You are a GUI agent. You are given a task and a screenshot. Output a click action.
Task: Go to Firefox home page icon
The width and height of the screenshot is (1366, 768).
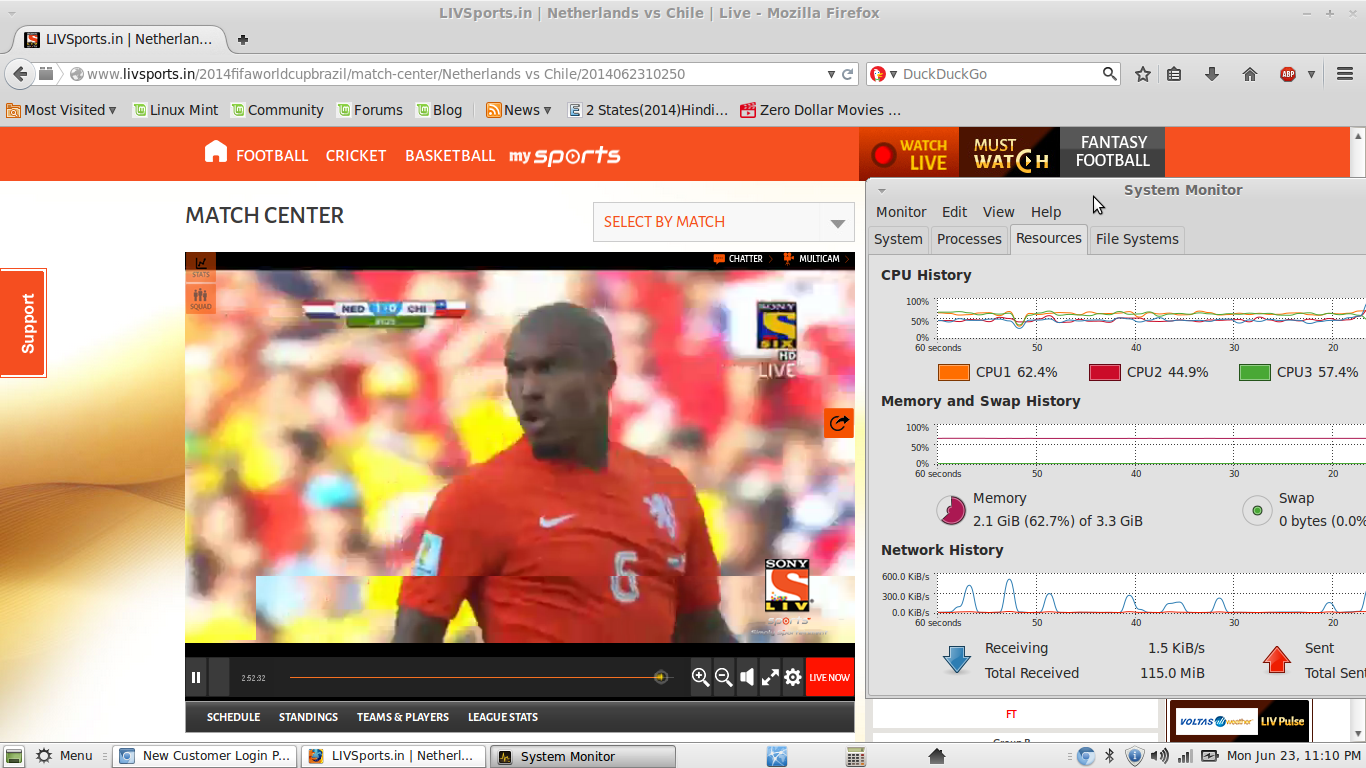pyautogui.click(x=1250, y=74)
